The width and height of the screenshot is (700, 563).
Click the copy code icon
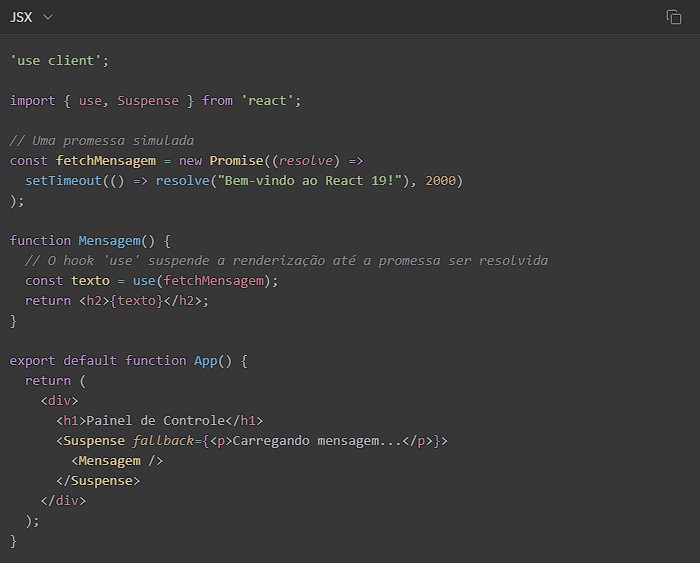point(674,17)
